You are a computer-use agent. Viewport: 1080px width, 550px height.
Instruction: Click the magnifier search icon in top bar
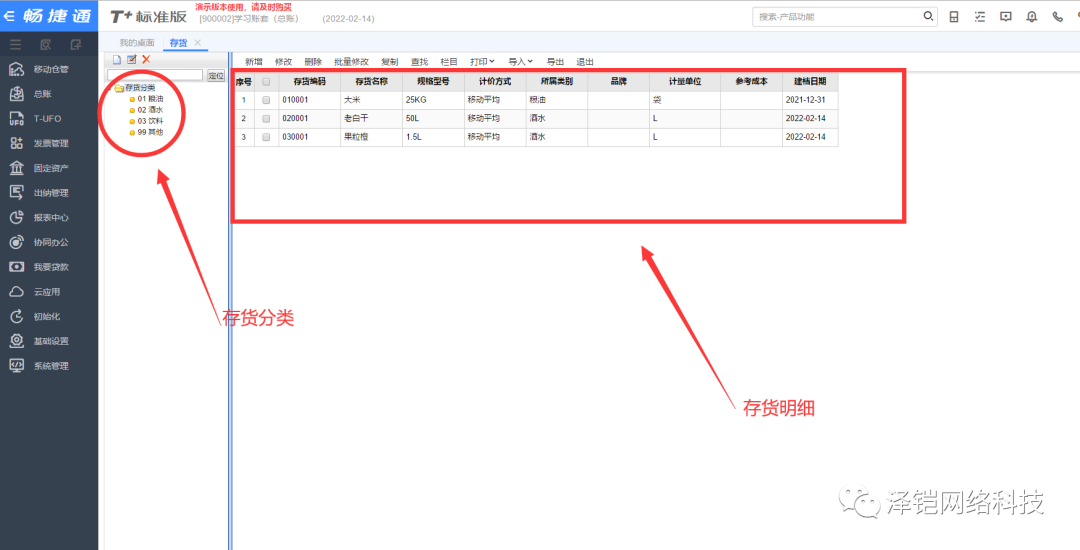tap(928, 17)
